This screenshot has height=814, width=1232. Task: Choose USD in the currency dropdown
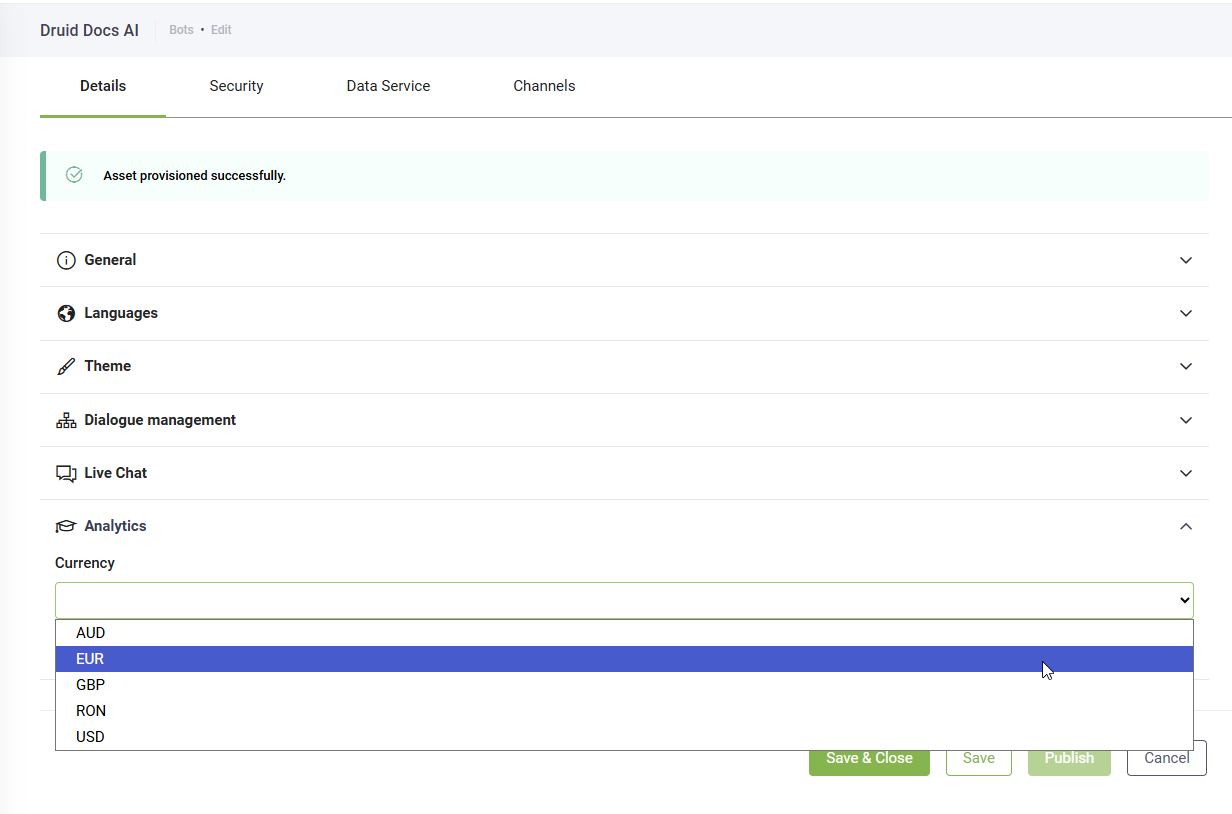click(90, 737)
